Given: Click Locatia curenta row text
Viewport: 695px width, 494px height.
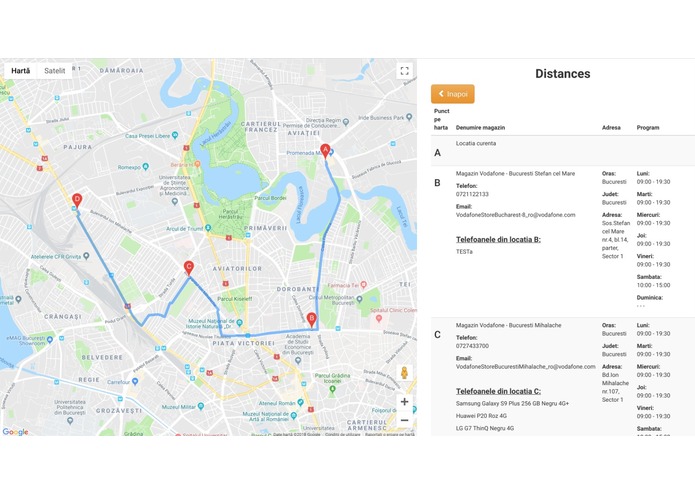Looking at the screenshot, I should pos(476,144).
